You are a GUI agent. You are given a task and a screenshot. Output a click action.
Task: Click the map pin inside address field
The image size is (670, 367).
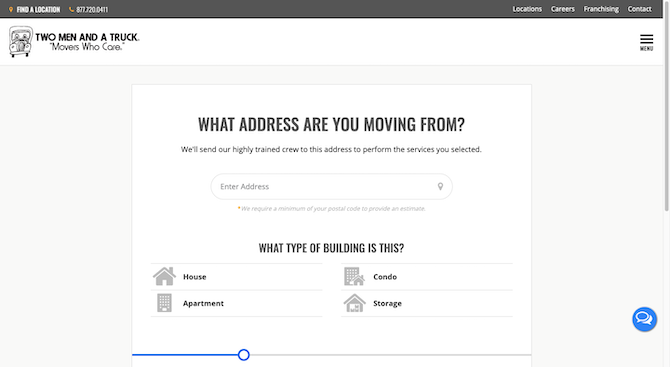pyautogui.click(x=440, y=186)
